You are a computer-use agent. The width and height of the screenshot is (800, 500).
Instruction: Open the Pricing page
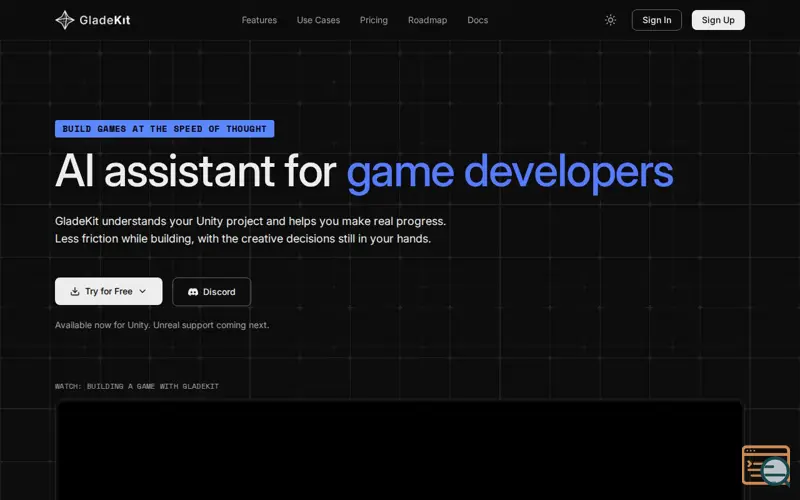tap(373, 20)
